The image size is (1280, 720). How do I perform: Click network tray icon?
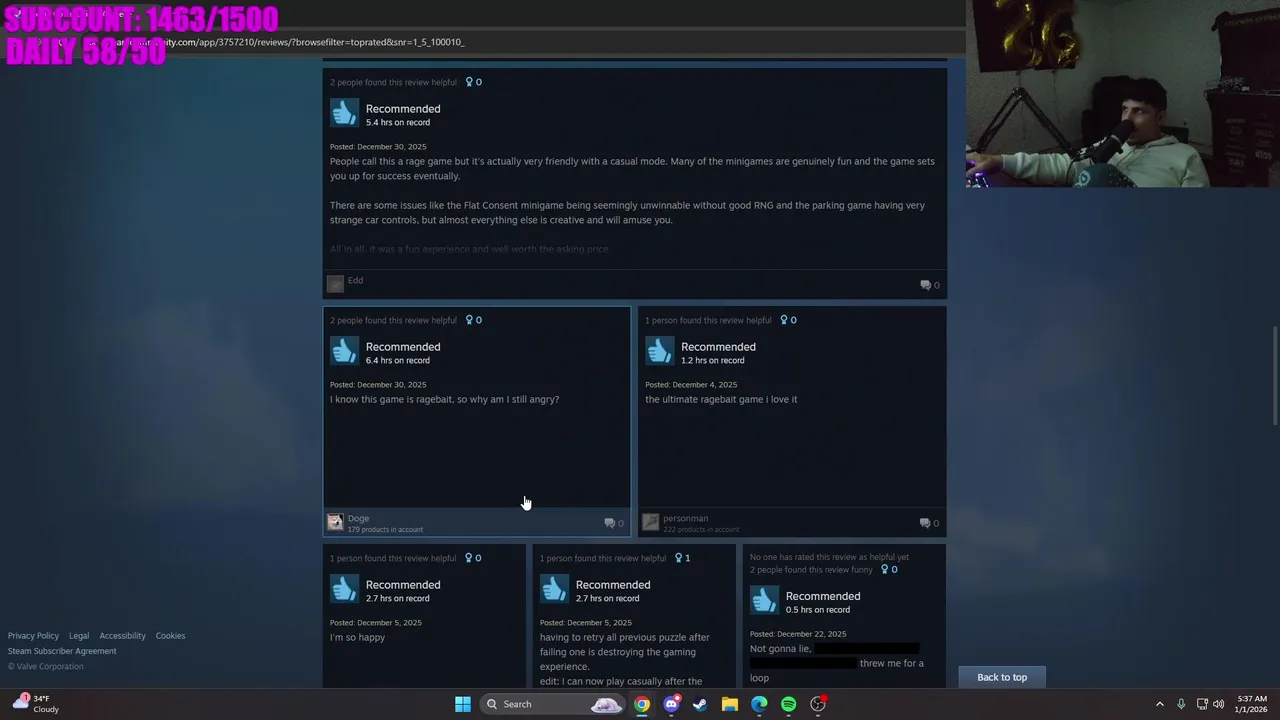click(x=1202, y=704)
